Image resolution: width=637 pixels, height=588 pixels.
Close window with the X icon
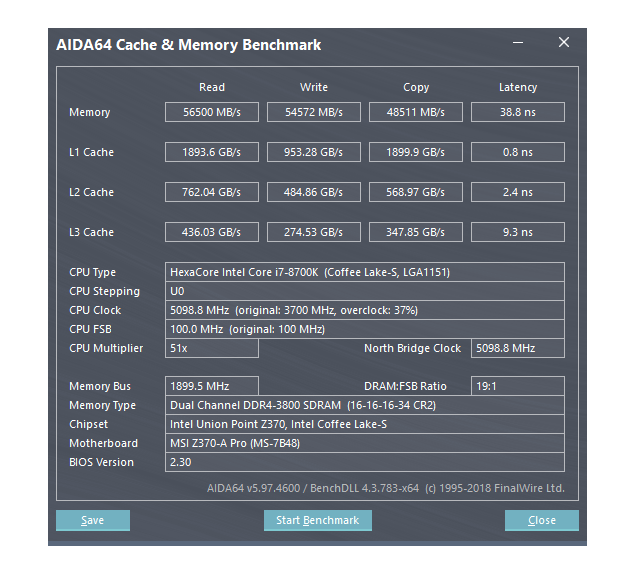tap(564, 42)
